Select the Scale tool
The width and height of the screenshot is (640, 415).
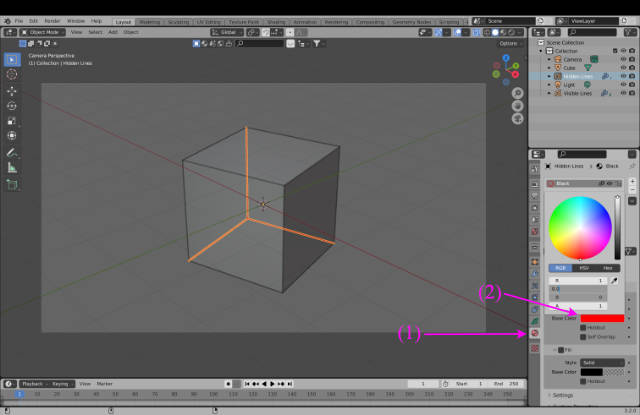point(11,121)
